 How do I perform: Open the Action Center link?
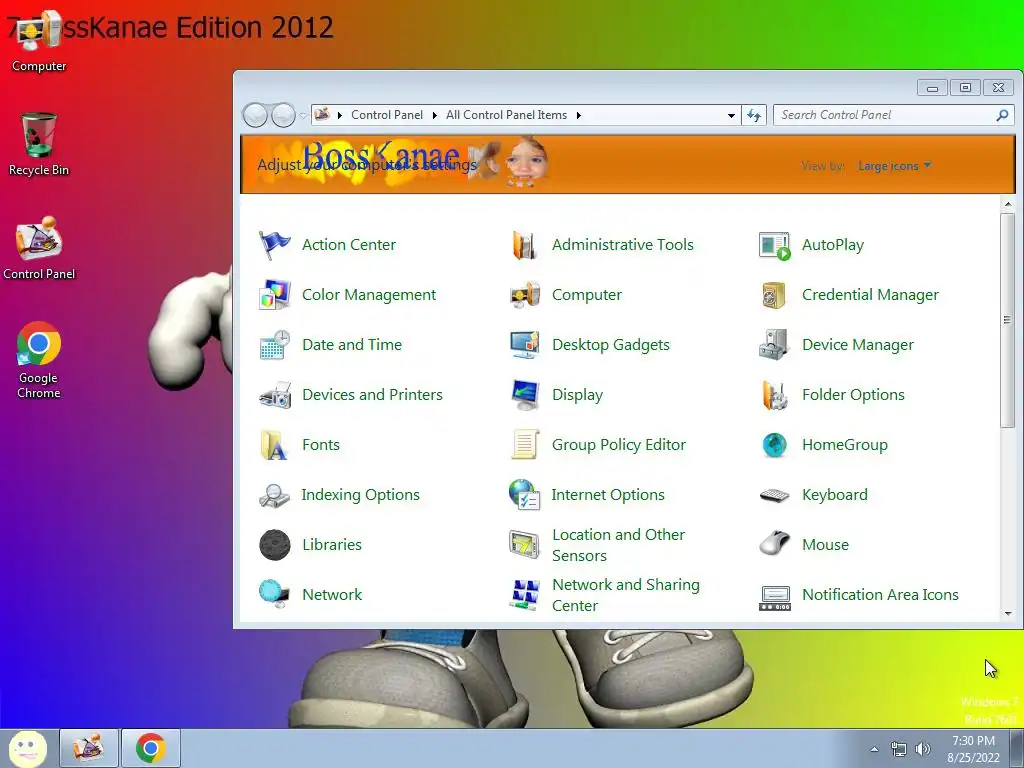point(349,245)
